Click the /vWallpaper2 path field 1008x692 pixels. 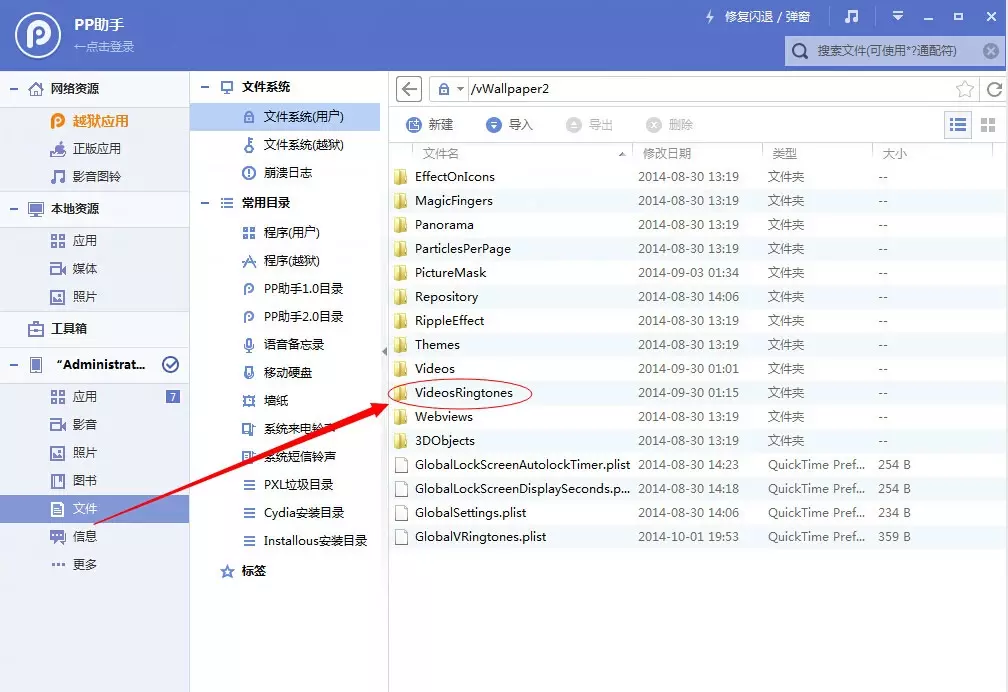(x=710, y=89)
